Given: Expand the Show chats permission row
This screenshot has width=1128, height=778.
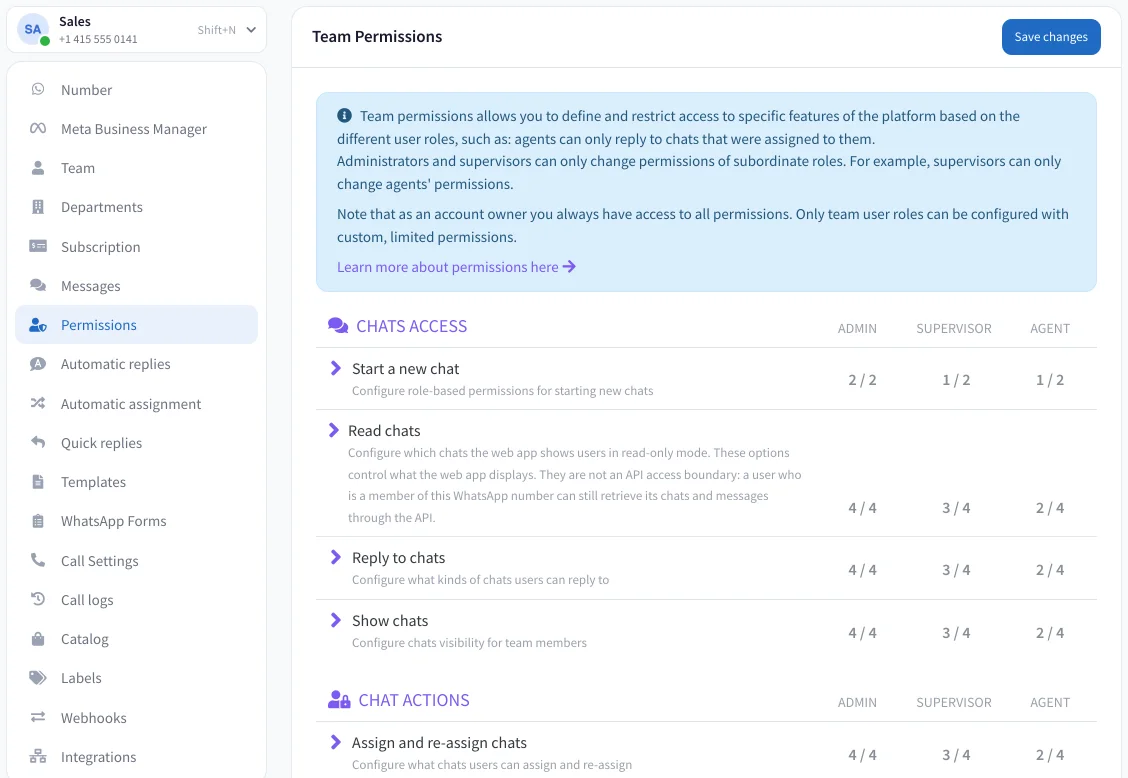Looking at the screenshot, I should pos(335,620).
